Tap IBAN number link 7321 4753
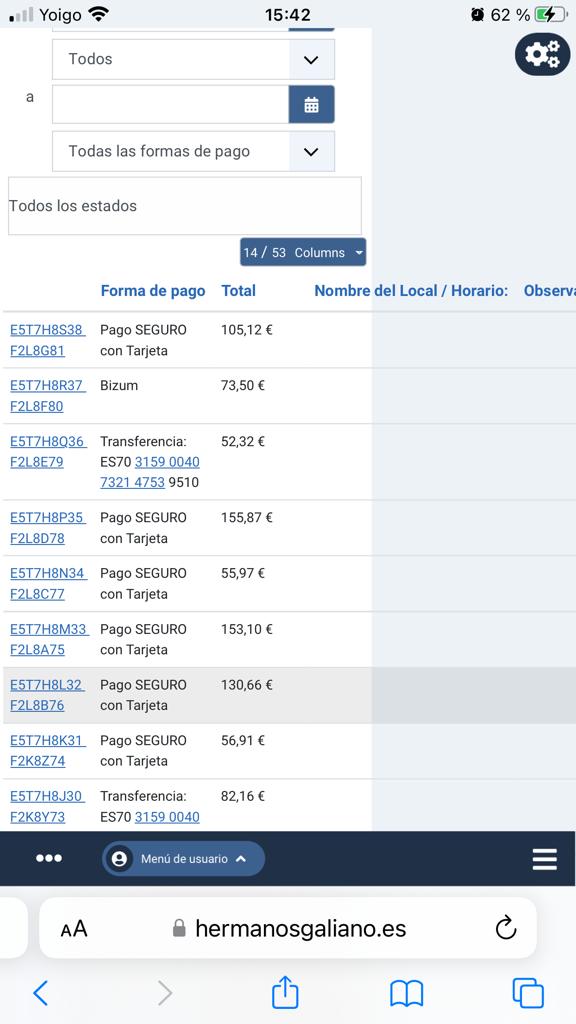This screenshot has height=1024, width=576. coord(133,483)
